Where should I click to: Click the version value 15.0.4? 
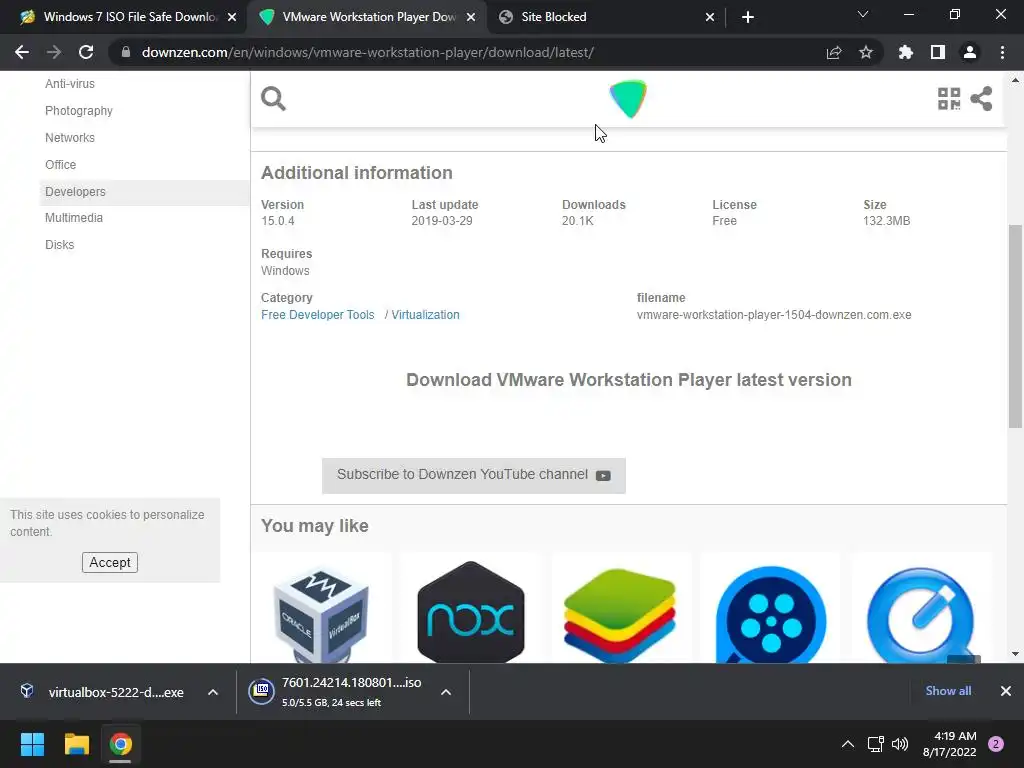[x=278, y=221]
